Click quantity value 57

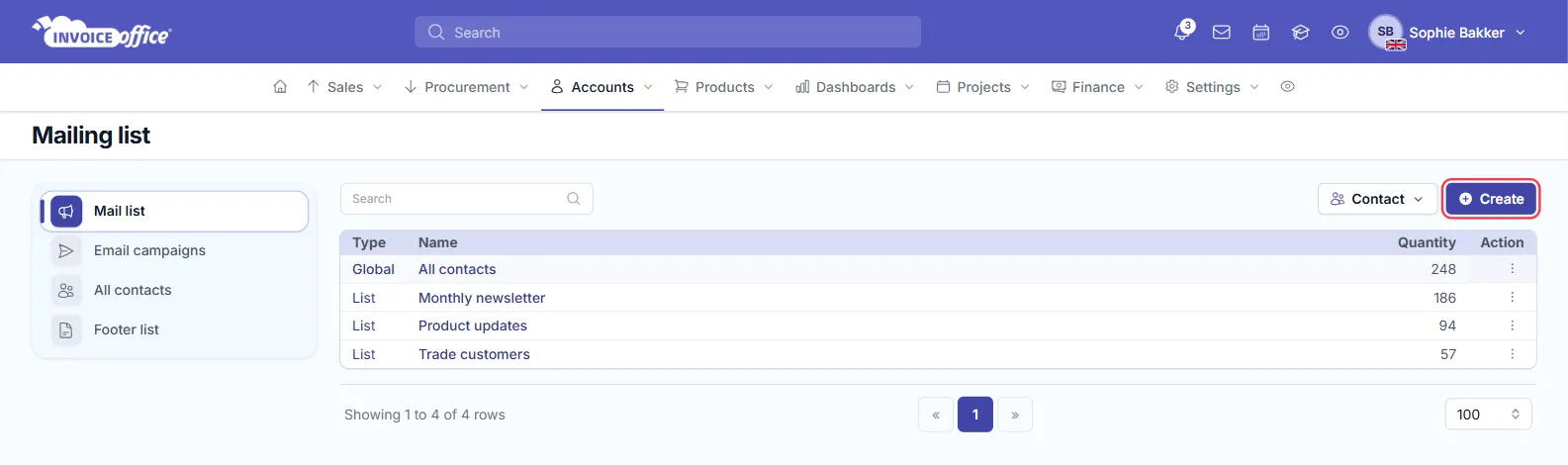(1448, 354)
